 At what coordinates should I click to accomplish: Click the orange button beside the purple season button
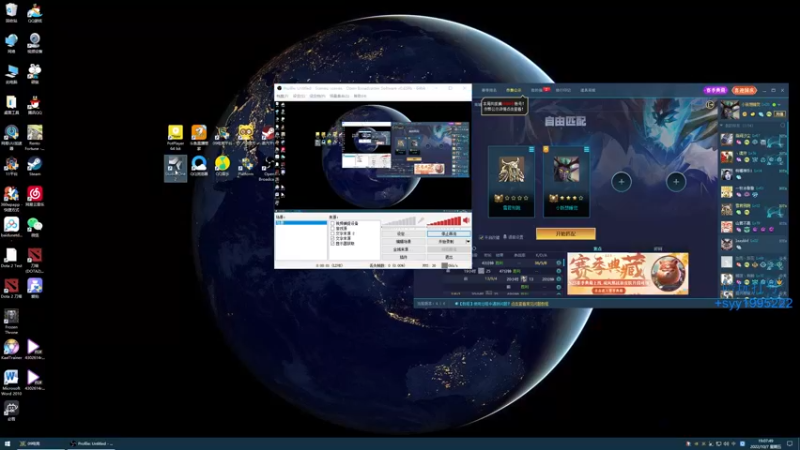(x=744, y=90)
